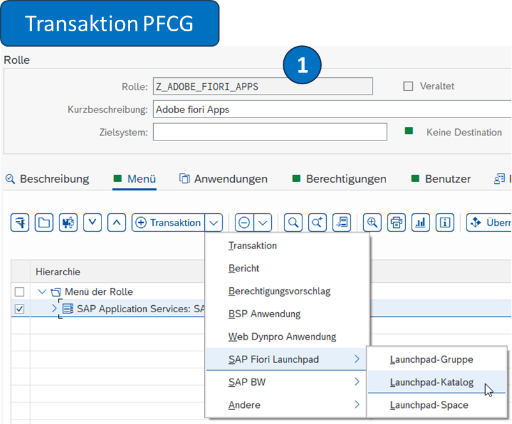The width and height of the screenshot is (512, 424).
Task: Choose Launchpad-Gruppe in the submenu
Action: coord(437,359)
